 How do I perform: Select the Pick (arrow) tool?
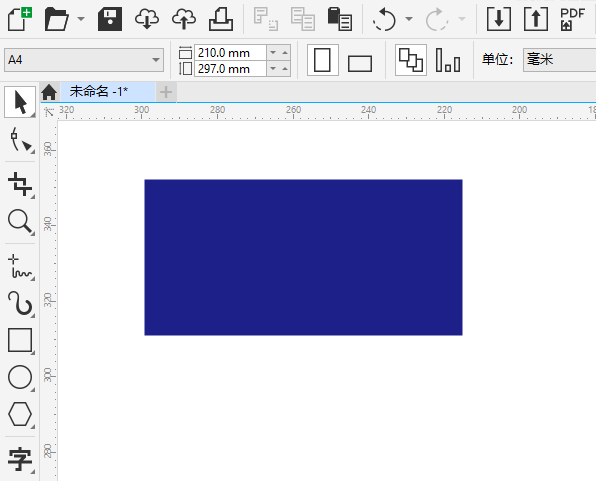(x=20, y=102)
